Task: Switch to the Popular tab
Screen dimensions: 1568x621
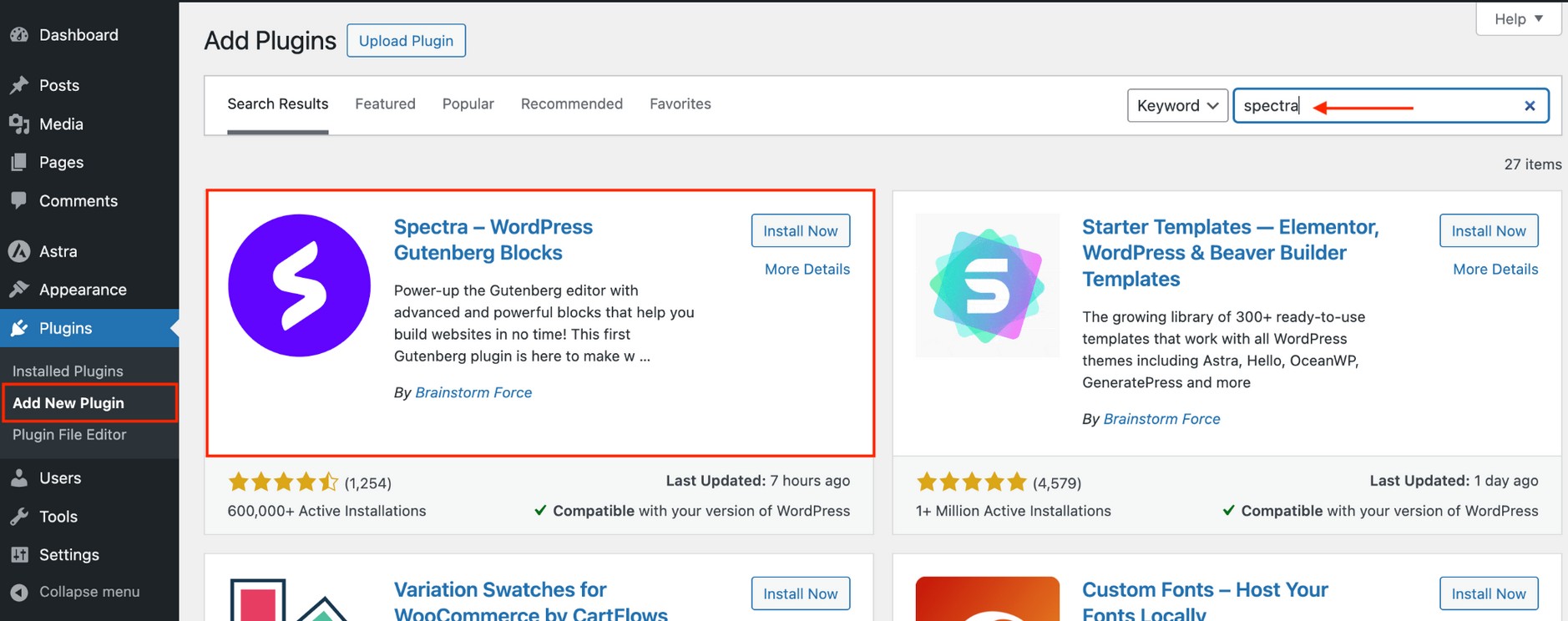Action: 468,103
